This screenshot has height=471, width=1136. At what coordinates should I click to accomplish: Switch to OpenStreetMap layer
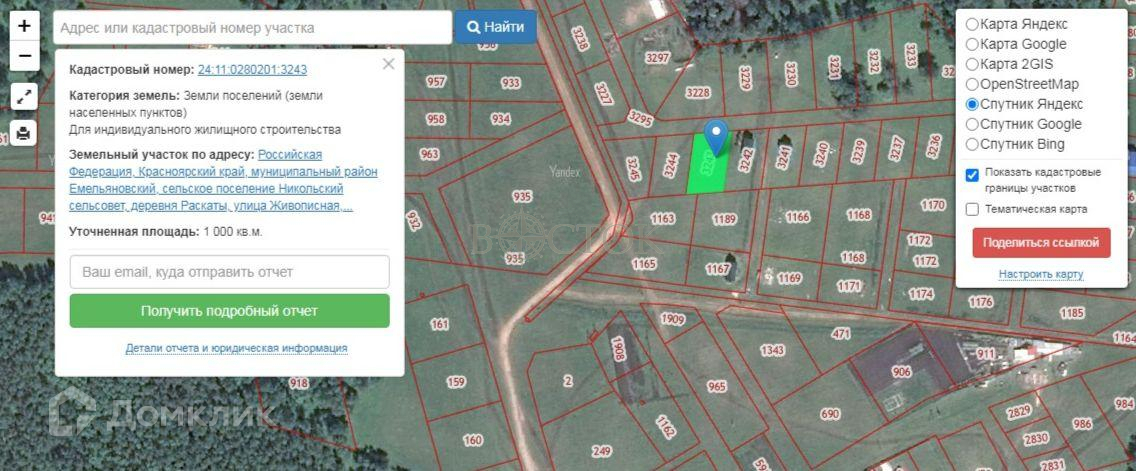coord(972,84)
